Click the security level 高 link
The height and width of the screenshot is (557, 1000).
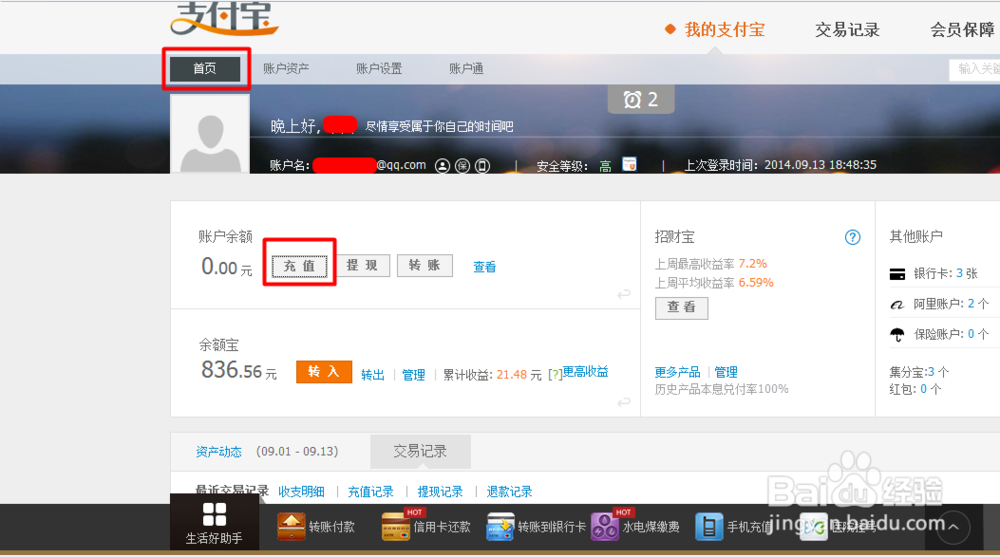(605, 166)
